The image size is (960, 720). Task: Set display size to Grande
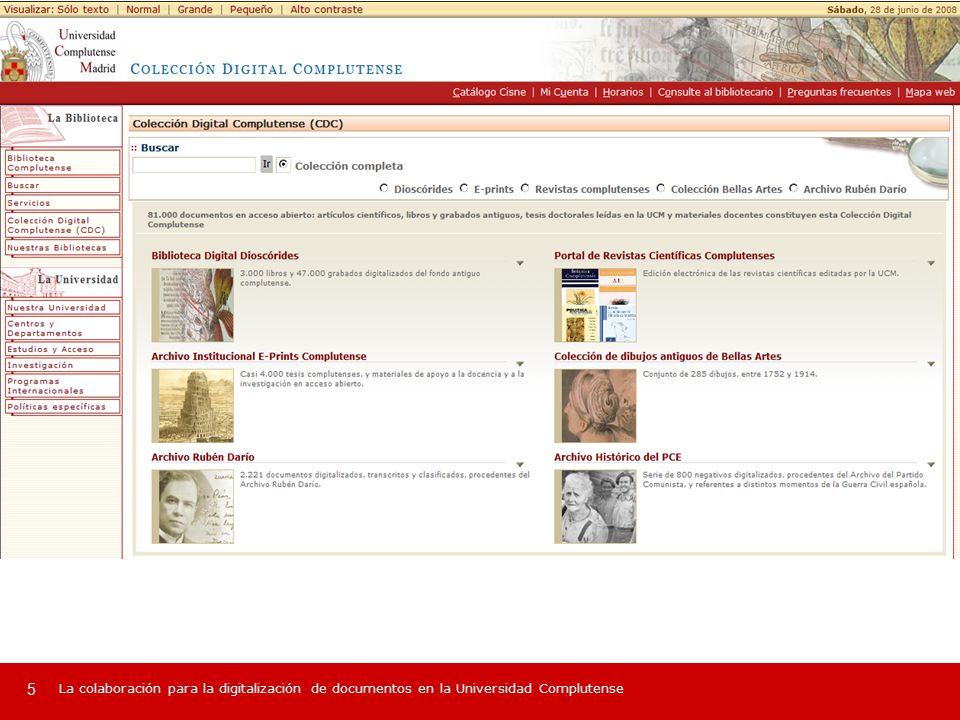tap(195, 9)
